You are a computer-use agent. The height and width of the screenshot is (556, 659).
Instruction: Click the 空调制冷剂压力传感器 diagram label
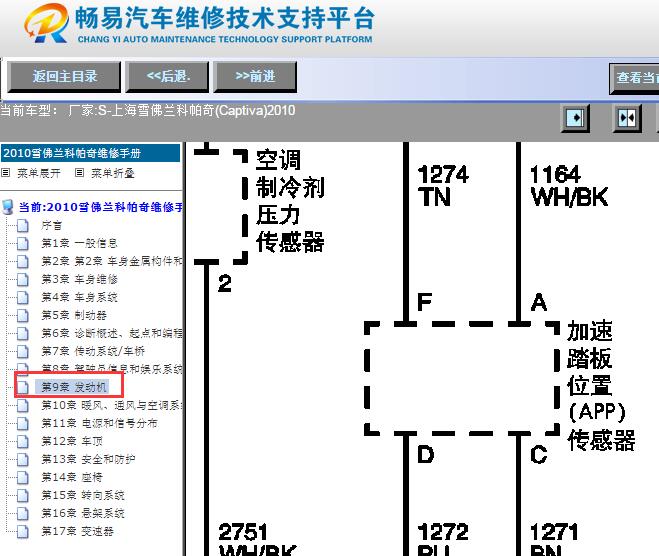tap(290, 201)
